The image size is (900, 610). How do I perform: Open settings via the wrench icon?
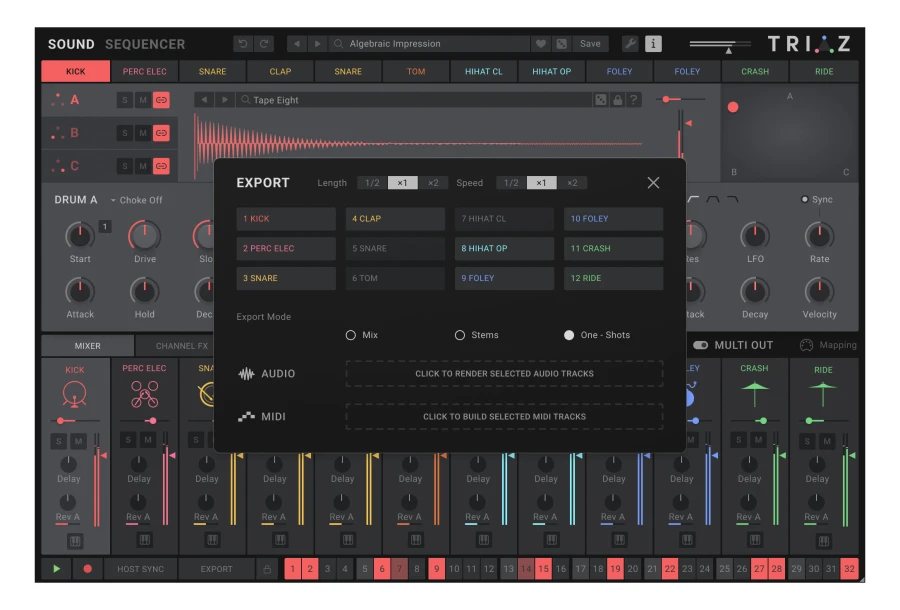(x=630, y=44)
